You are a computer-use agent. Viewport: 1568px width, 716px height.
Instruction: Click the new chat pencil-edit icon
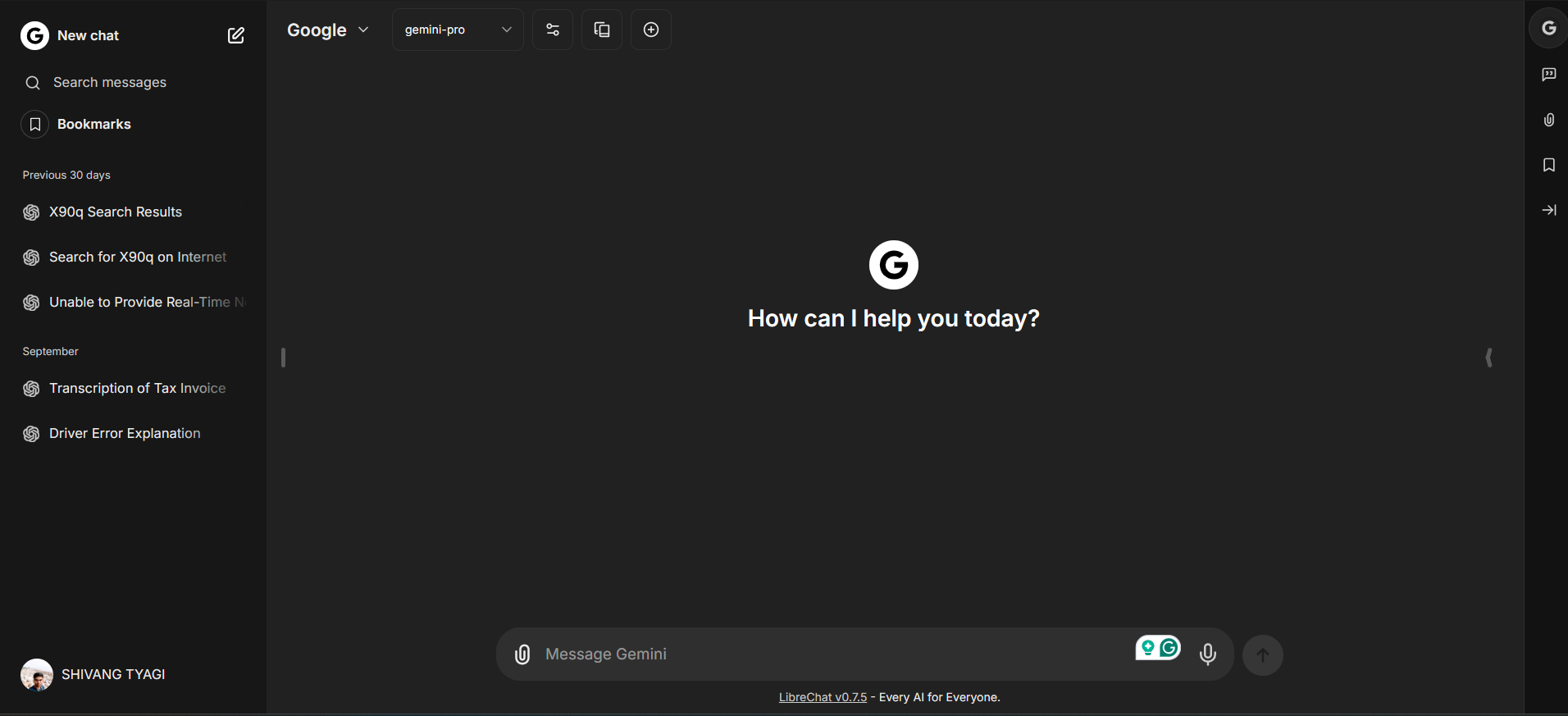point(236,35)
